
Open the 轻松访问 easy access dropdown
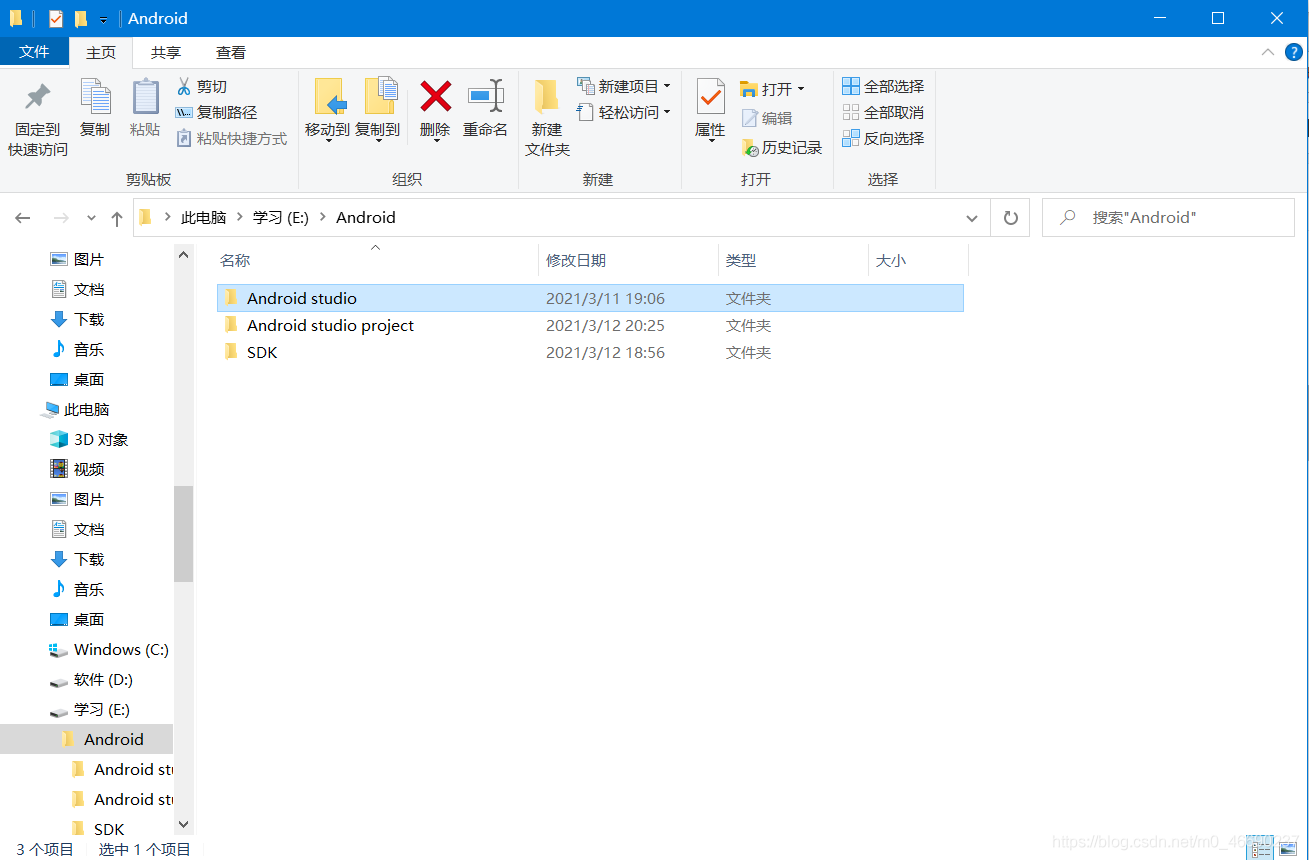click(x=667, y=113)
